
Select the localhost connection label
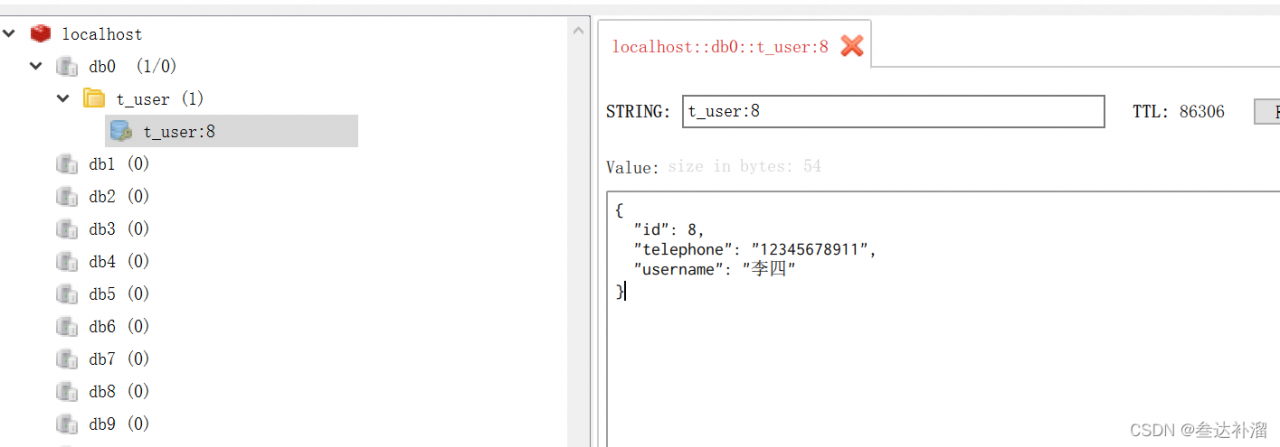102,34
